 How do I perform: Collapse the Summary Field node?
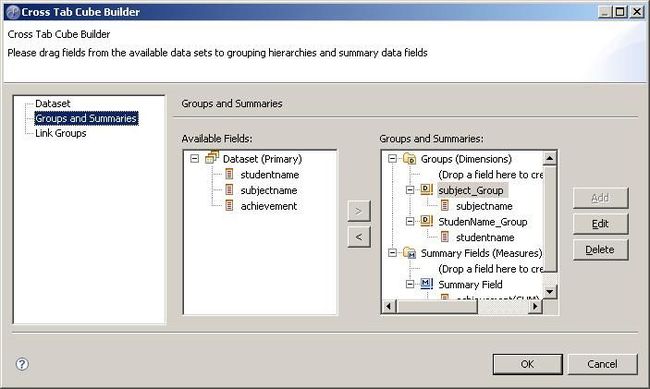coord(410,284)
